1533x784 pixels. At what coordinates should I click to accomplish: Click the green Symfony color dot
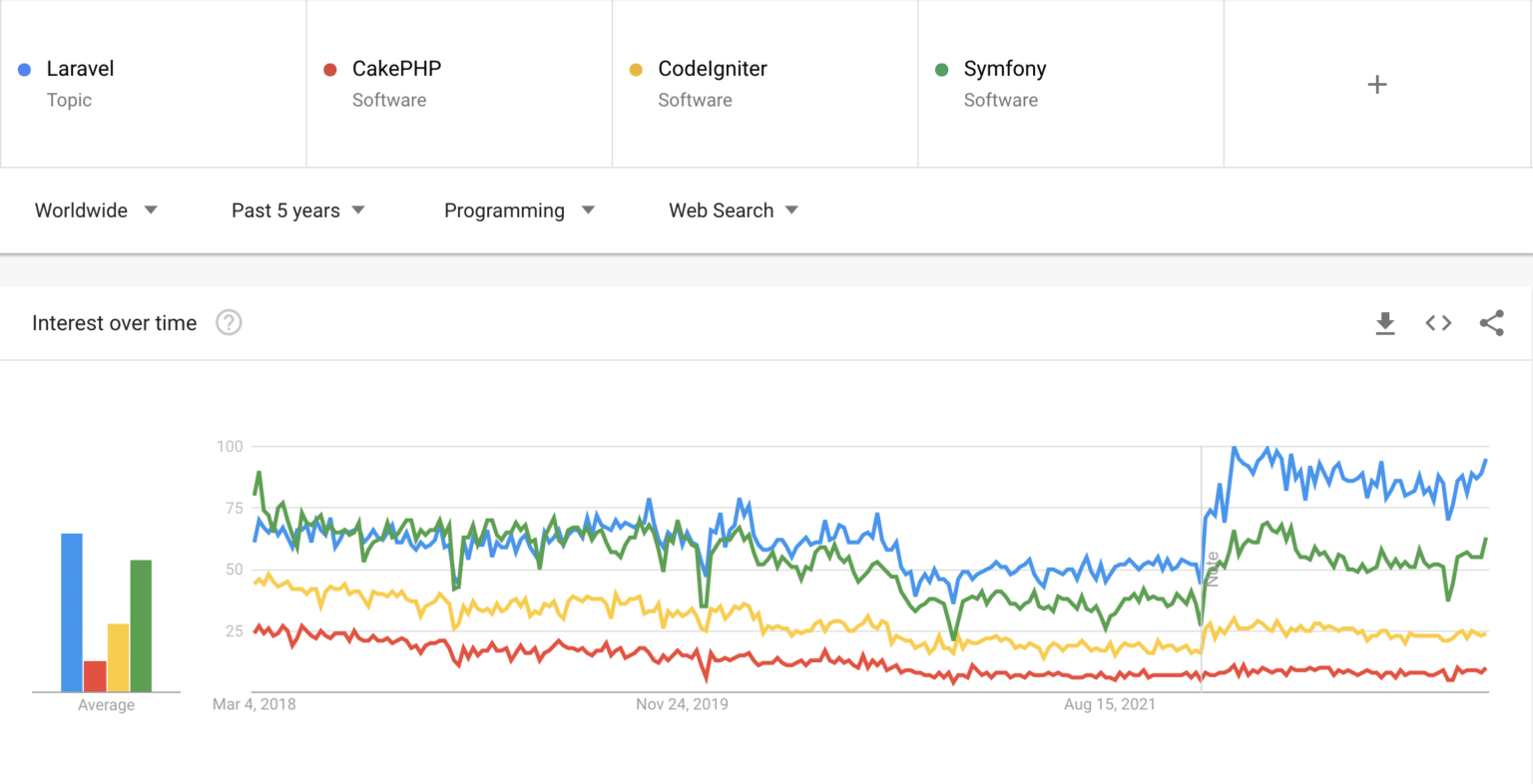pyautogui.click(x=942, y=68)
